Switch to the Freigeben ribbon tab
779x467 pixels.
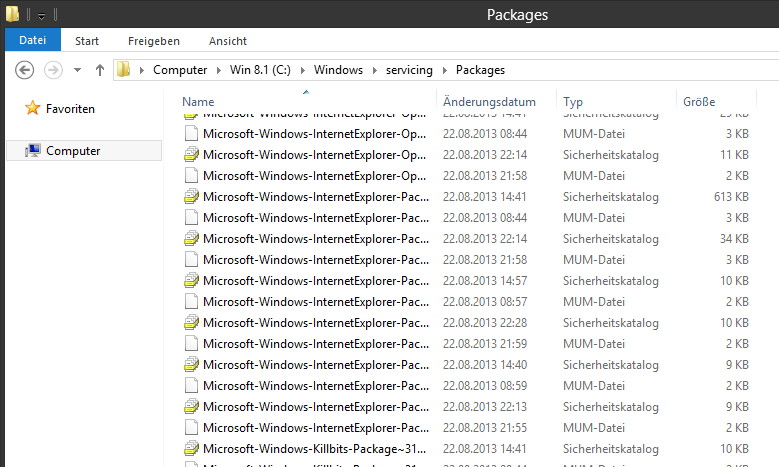point(154,41)
